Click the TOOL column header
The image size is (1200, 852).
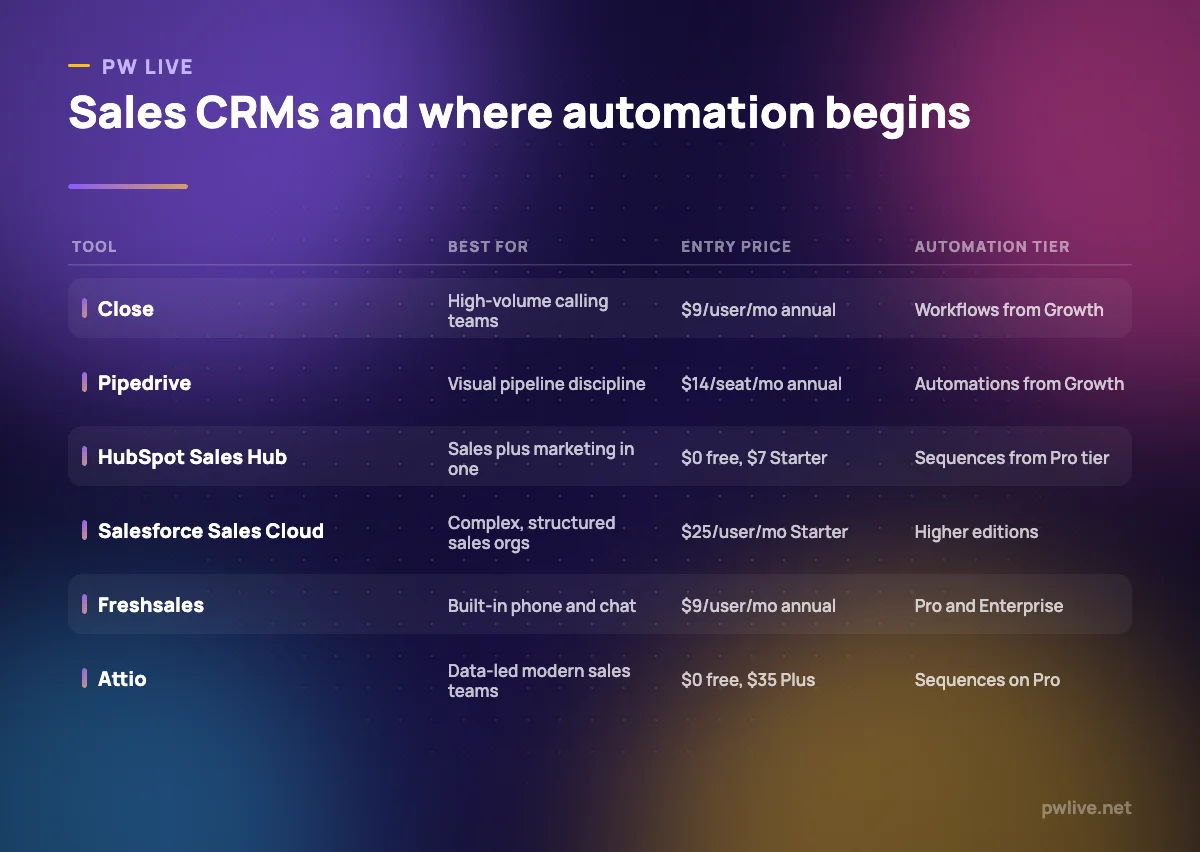click(x=94, y=247)
